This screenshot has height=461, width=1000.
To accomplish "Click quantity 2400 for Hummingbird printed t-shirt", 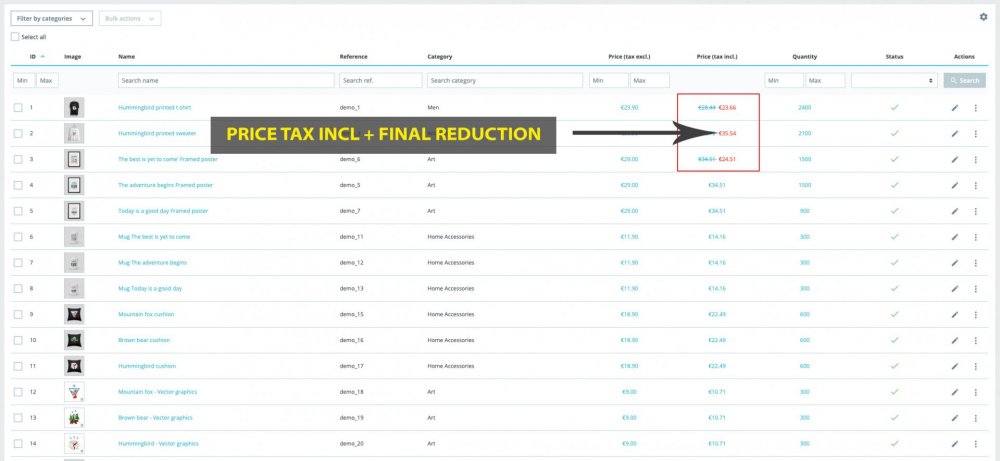I will click(804, 108).
